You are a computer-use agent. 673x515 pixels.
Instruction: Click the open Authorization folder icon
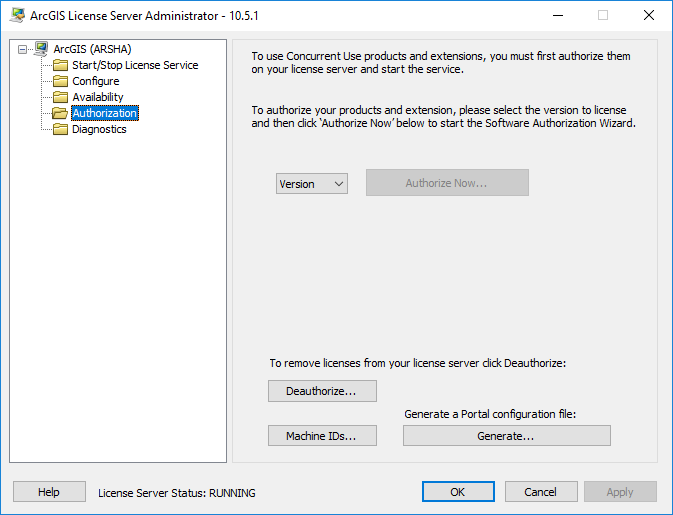click(60, 113)
